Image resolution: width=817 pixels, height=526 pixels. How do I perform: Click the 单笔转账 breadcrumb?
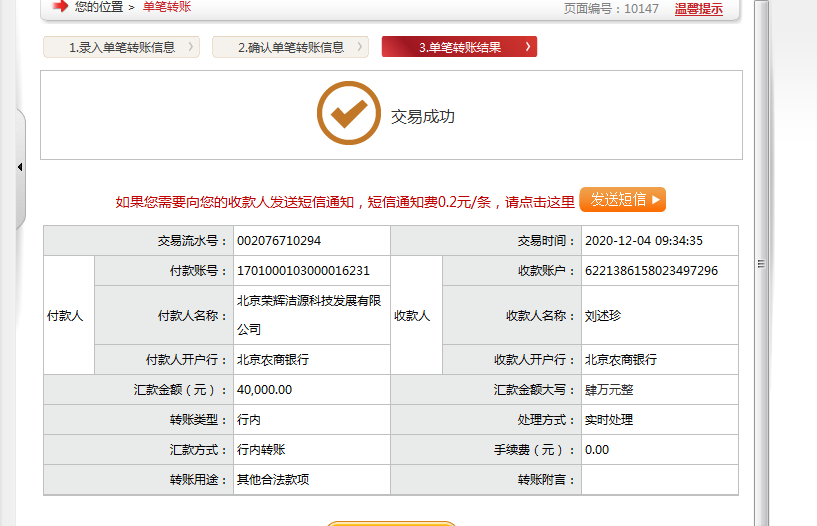coord(167,7)
